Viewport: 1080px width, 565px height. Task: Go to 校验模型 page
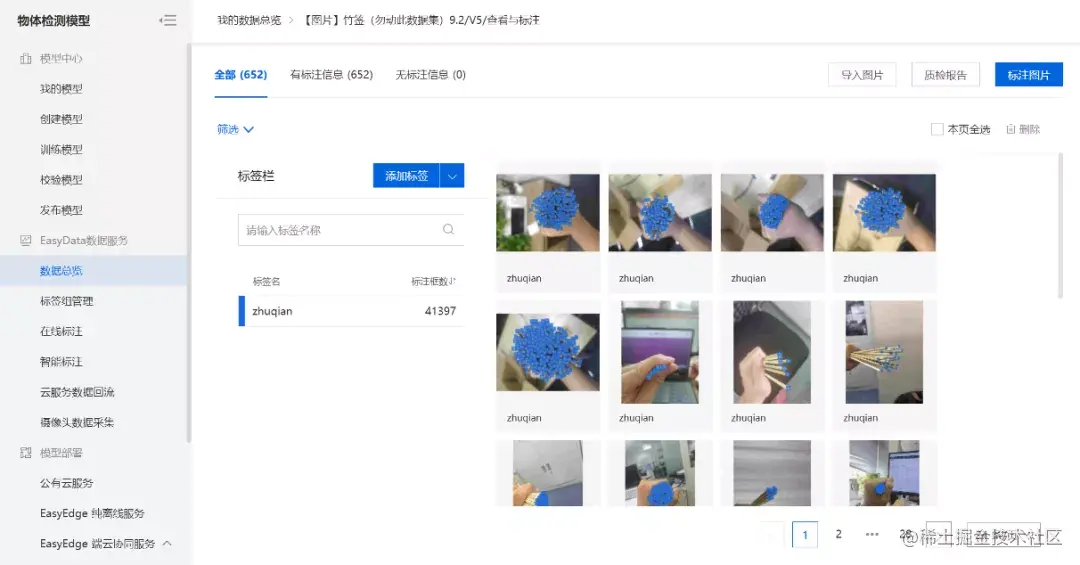(61, 180)
